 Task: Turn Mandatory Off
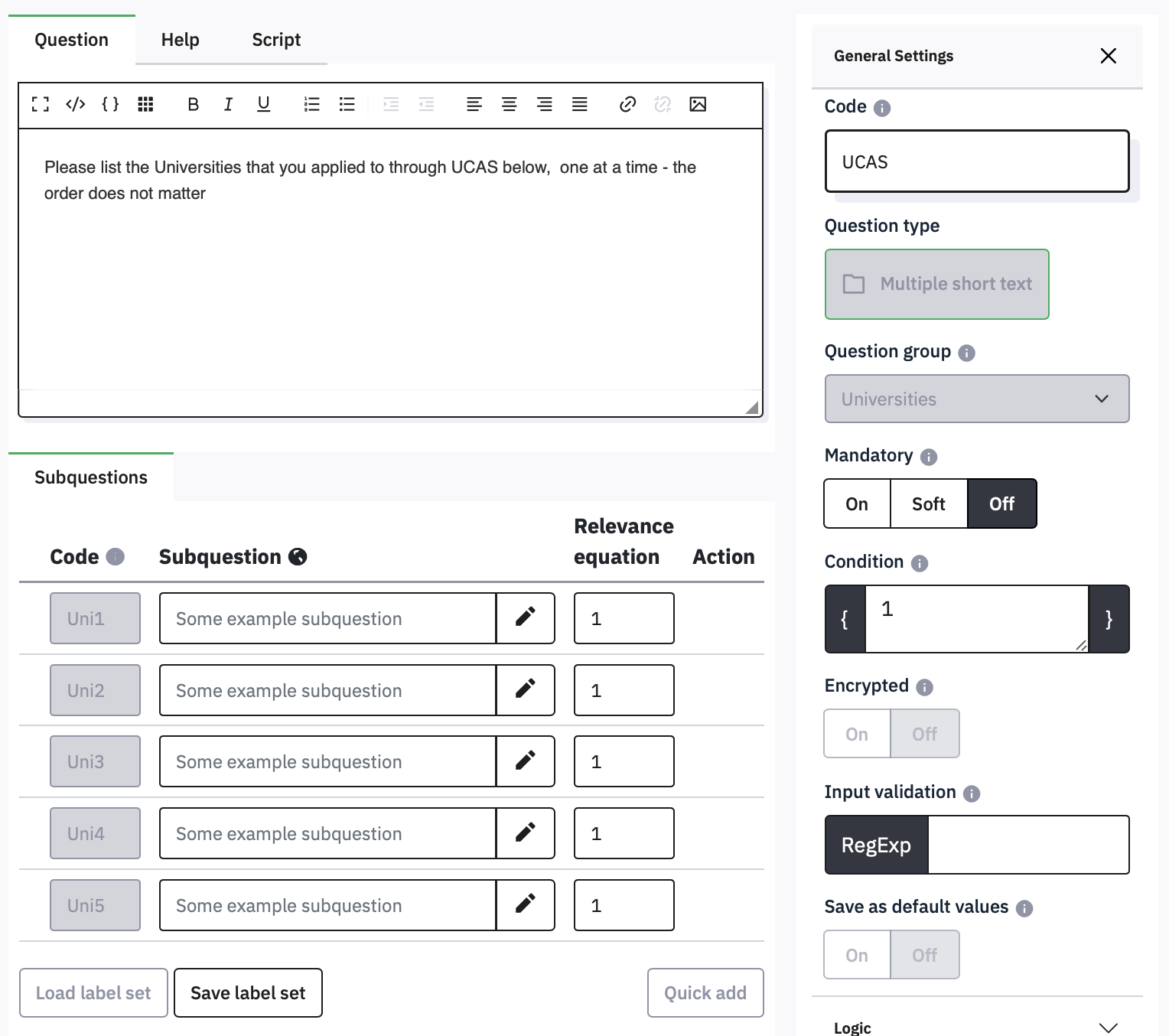(1001, 503)
